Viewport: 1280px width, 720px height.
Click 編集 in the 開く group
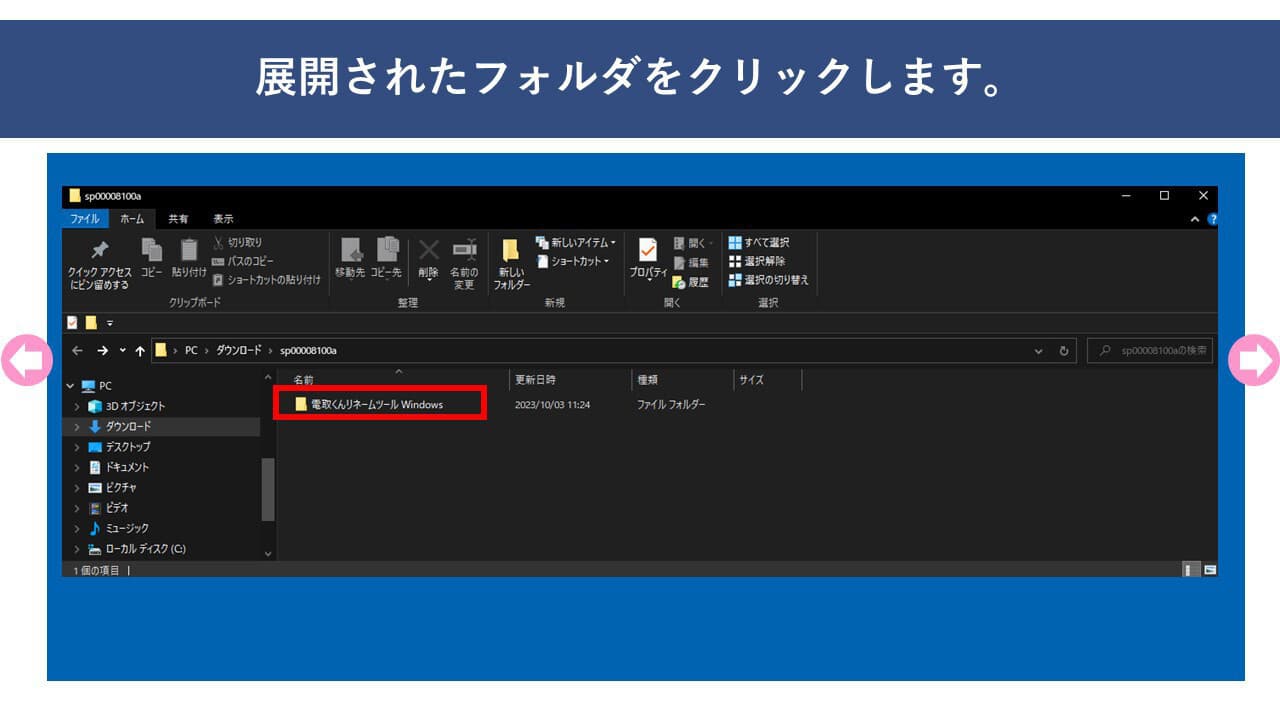tap(690, 262)
